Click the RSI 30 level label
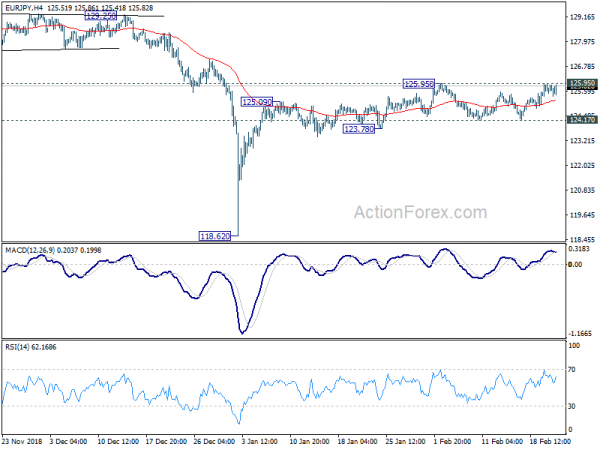The image size is (600, 450). pyautogui.click(x=571, y=406)
